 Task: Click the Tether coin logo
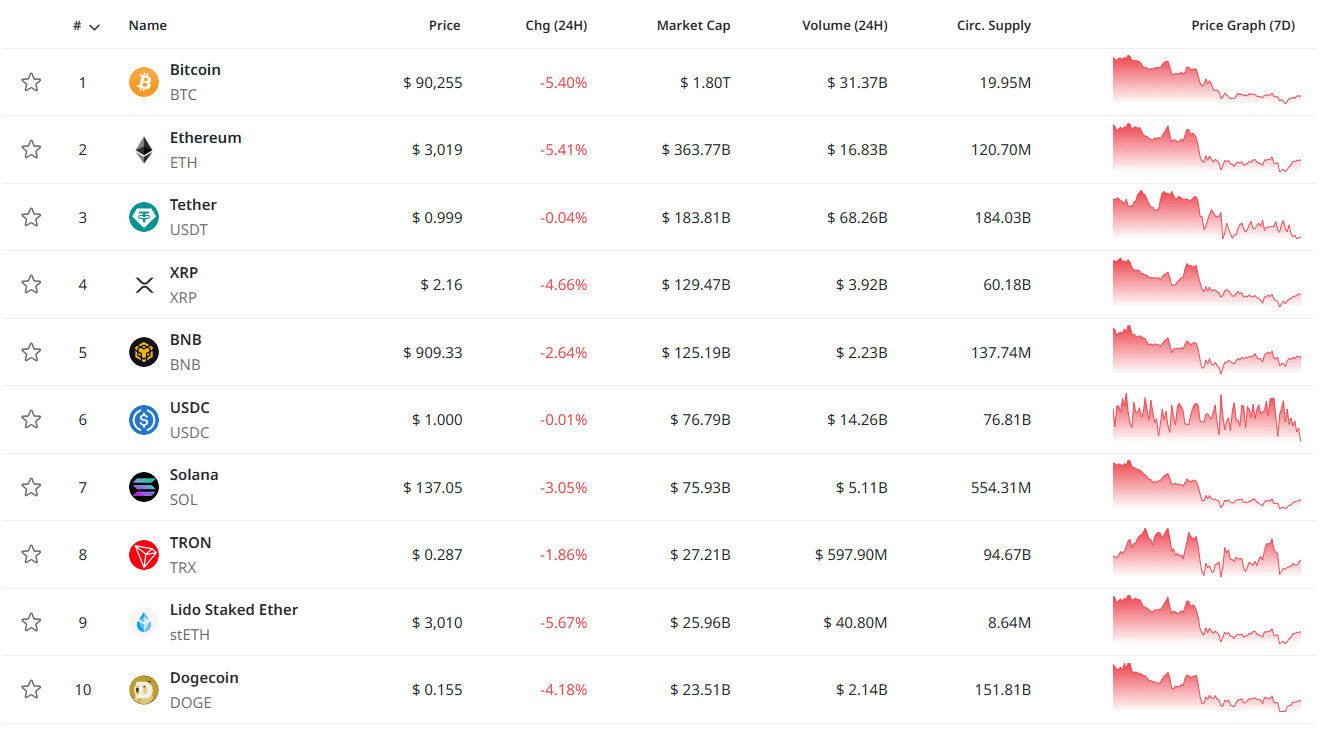coord(144,217)
